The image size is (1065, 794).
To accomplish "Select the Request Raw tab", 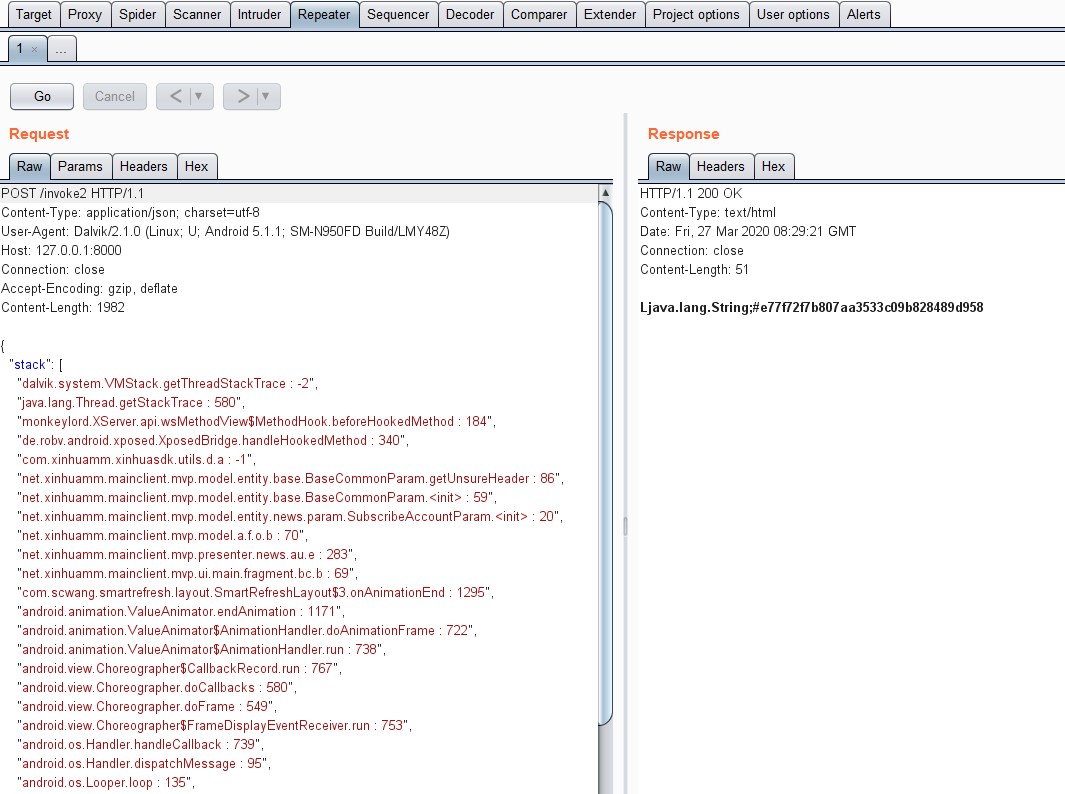I will coord(29,166).
